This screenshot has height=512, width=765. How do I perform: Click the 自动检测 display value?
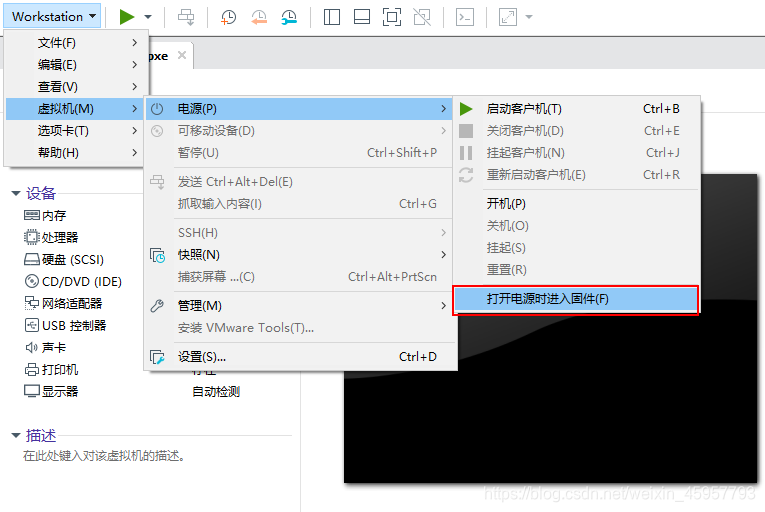[216, 391]
